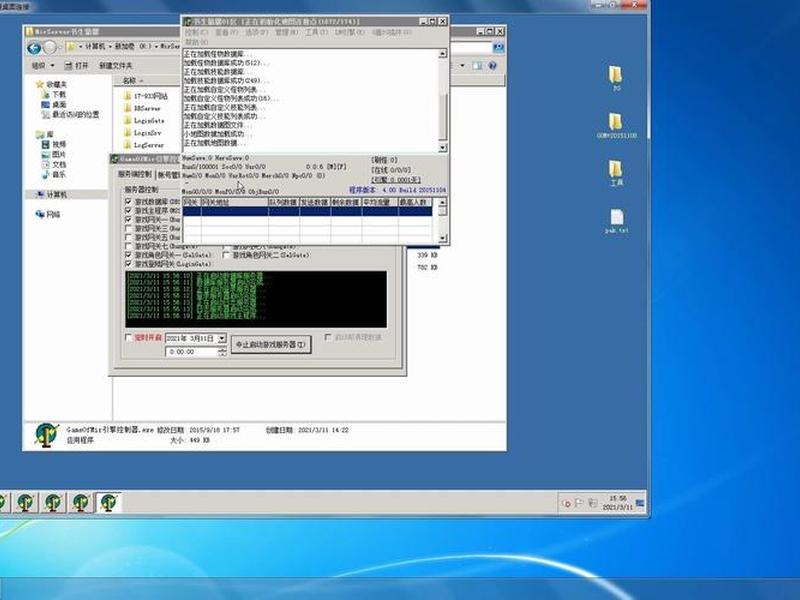The image size is (800, 600).
Task: Click 新建文件夹 in Explorer toolbar
Action: pos(116,65)
